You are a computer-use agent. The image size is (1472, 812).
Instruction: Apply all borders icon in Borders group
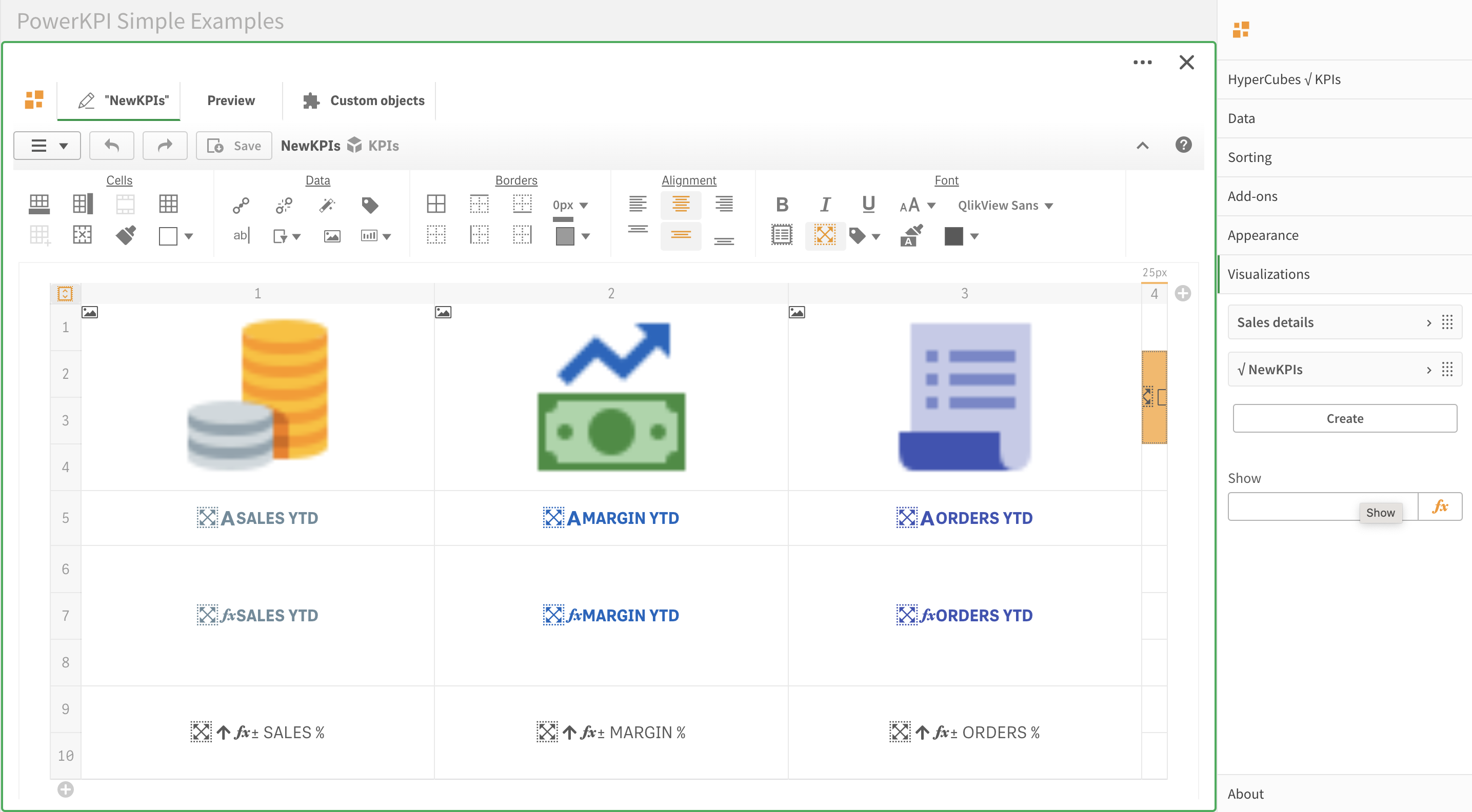(x=436, y=204)
